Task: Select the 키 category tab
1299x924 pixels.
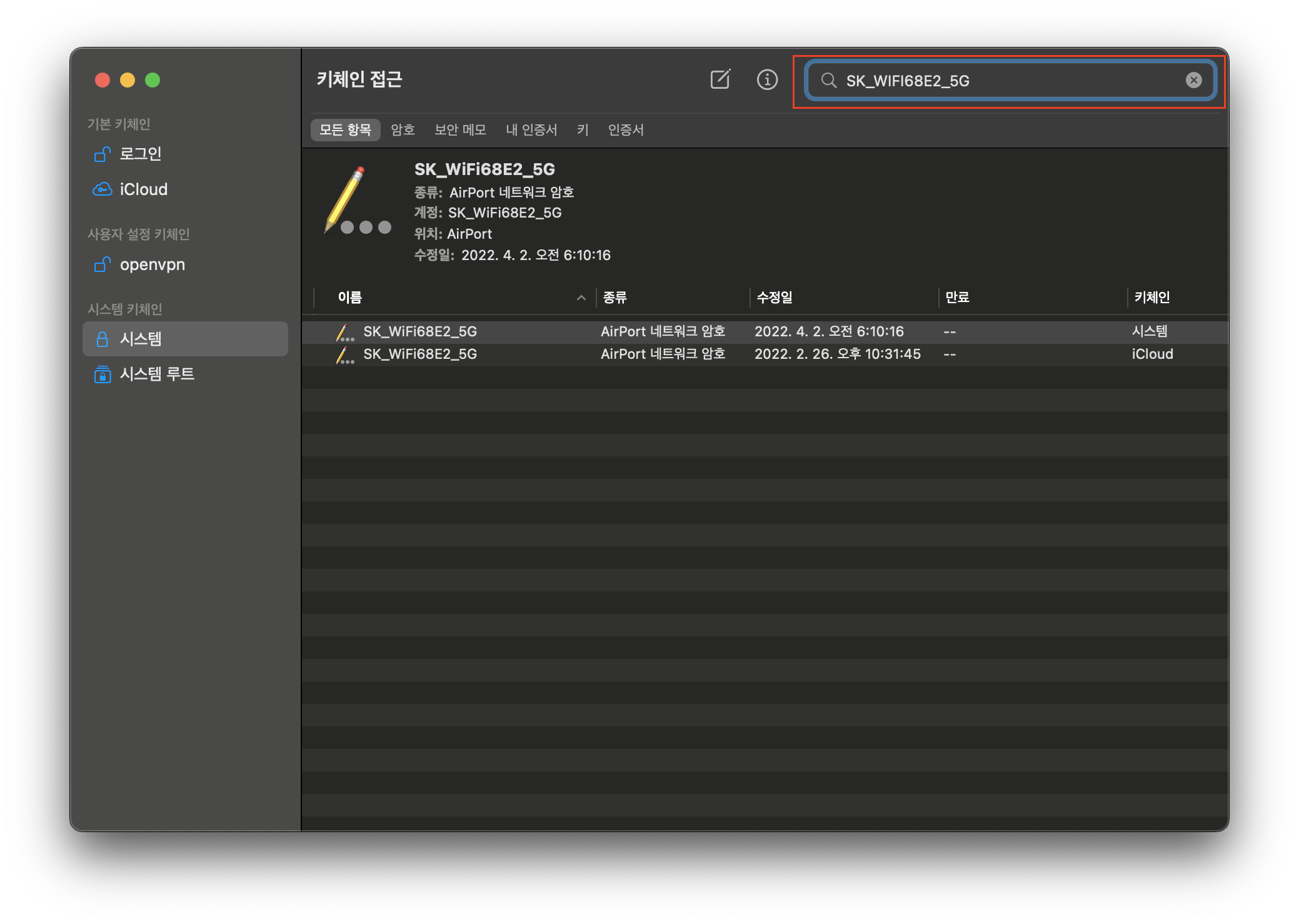Action: point(583,130)
